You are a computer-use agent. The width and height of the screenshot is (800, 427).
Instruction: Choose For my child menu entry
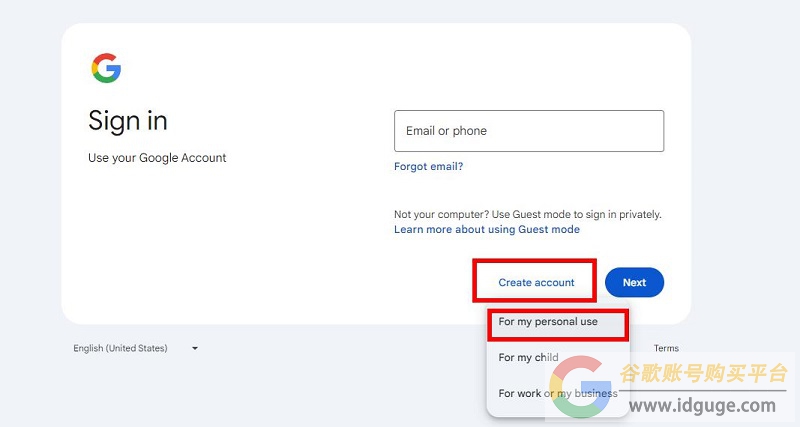529,358
